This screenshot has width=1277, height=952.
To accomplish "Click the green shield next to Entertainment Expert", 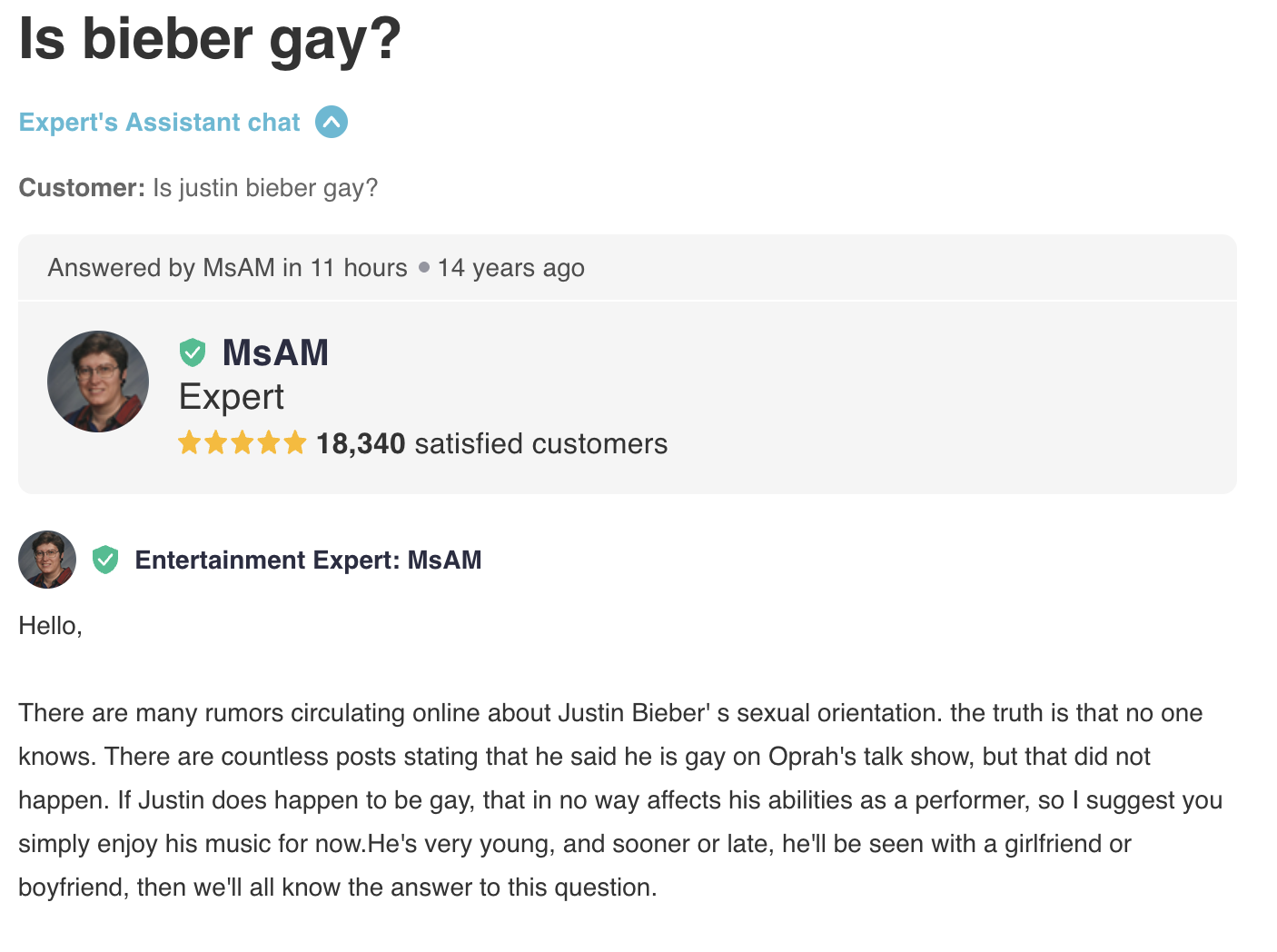I will click(105, 560).
